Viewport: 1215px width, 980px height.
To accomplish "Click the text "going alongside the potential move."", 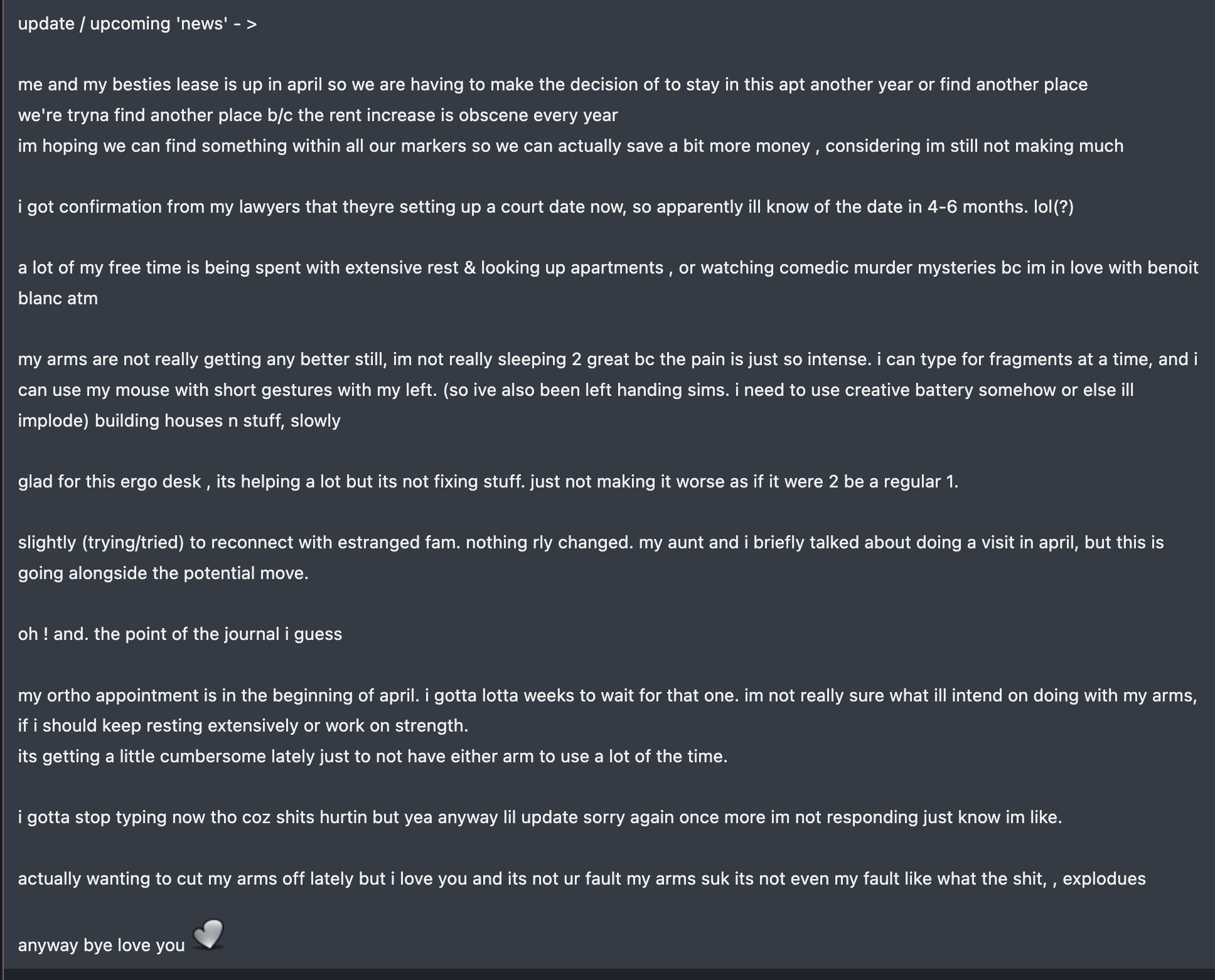I will tap(163, 573).
